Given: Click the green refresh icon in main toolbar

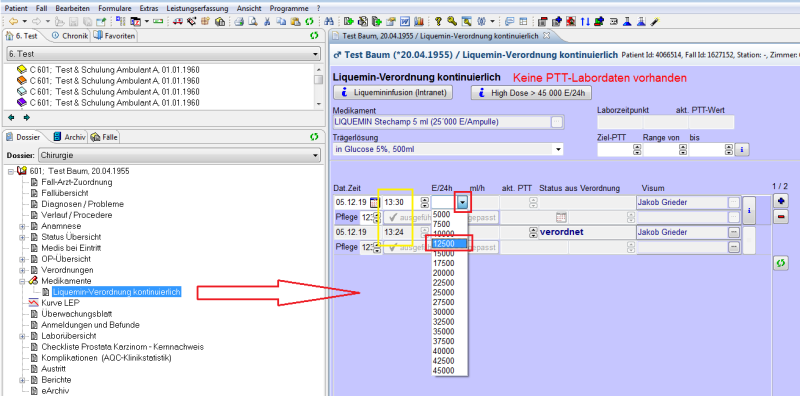Looking at the screenshot, I should tap(309, 21).
